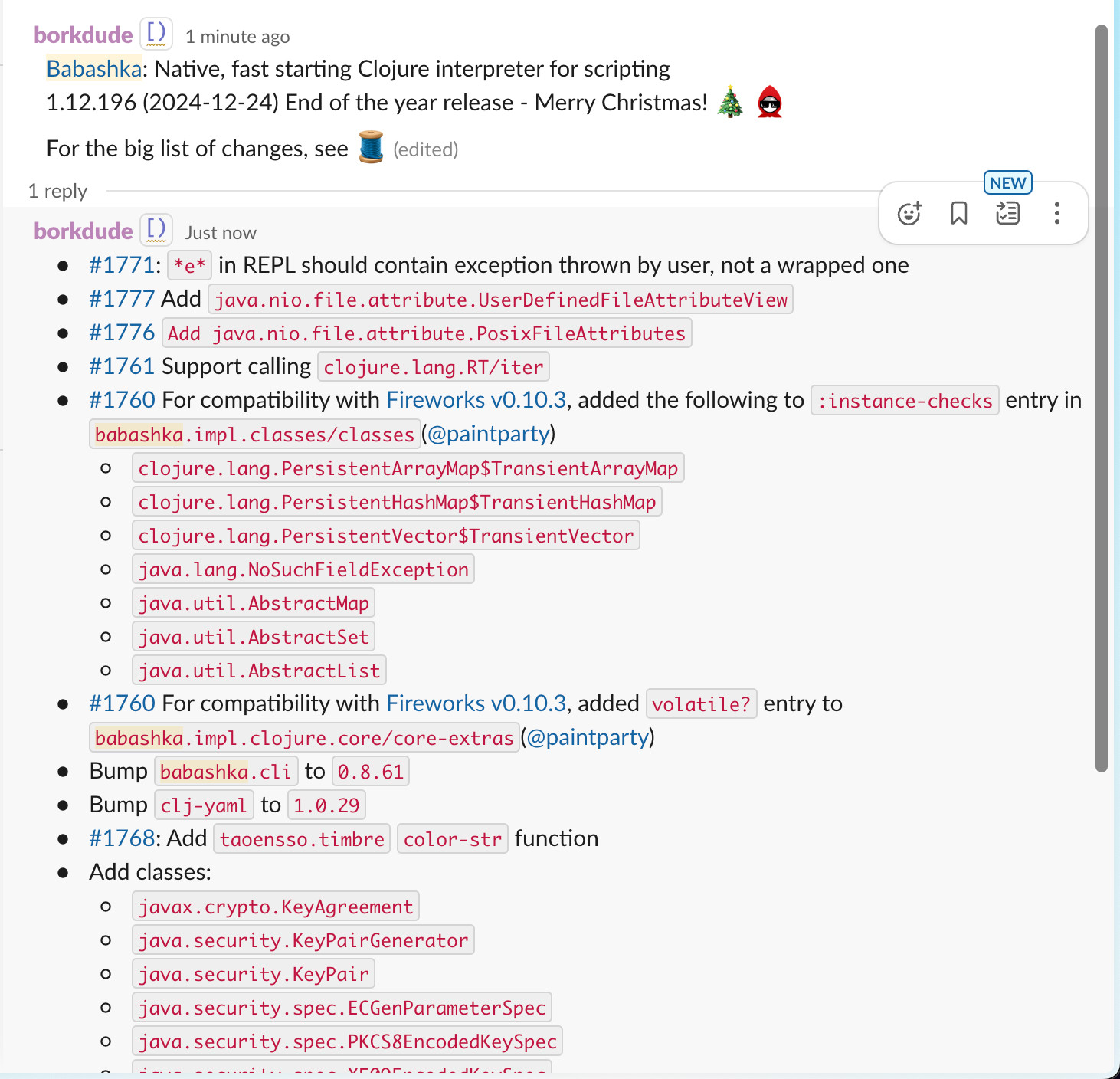Click clojure.lang.PersistentArrayMap$TransientArrayMap text
Screen dimensions: 1120x1079
click(408, 468)
